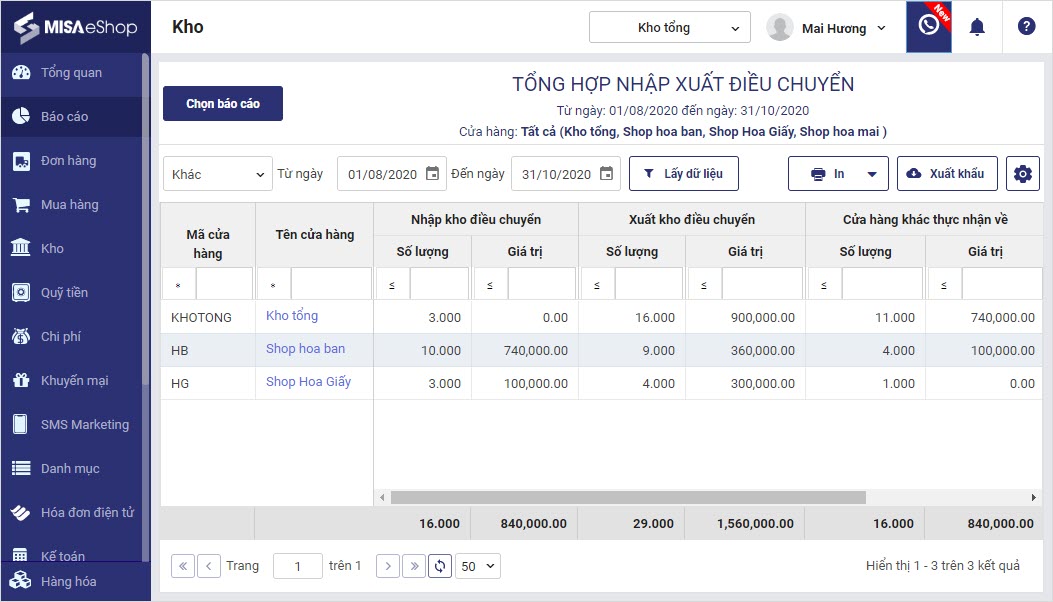Open the Khác time period dropdown
1053x602 pixels.
click(217, 174)
